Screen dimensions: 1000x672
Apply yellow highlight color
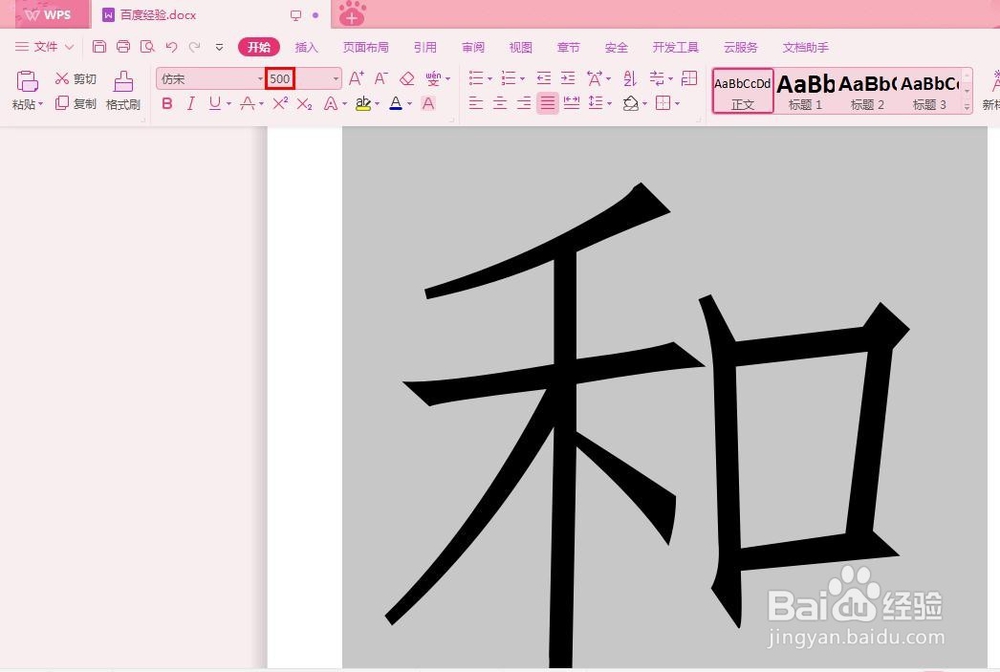364,103
